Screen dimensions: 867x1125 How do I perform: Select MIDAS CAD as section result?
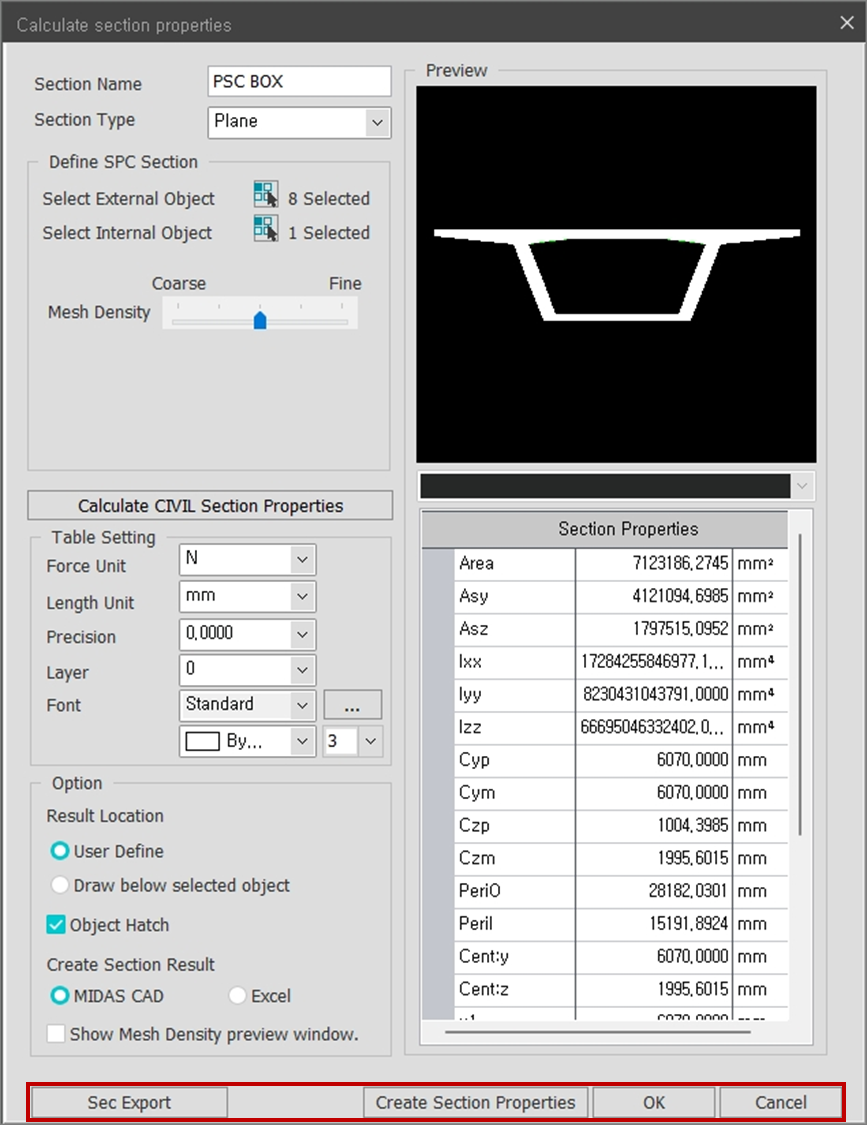[x=60, y=996]
